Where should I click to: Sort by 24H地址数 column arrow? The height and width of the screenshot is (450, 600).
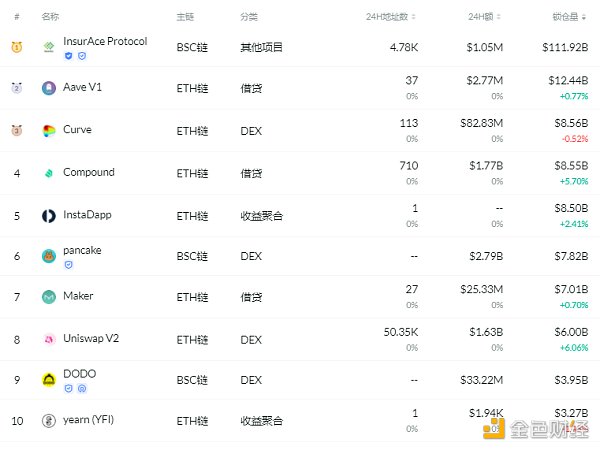coord(414,17)
